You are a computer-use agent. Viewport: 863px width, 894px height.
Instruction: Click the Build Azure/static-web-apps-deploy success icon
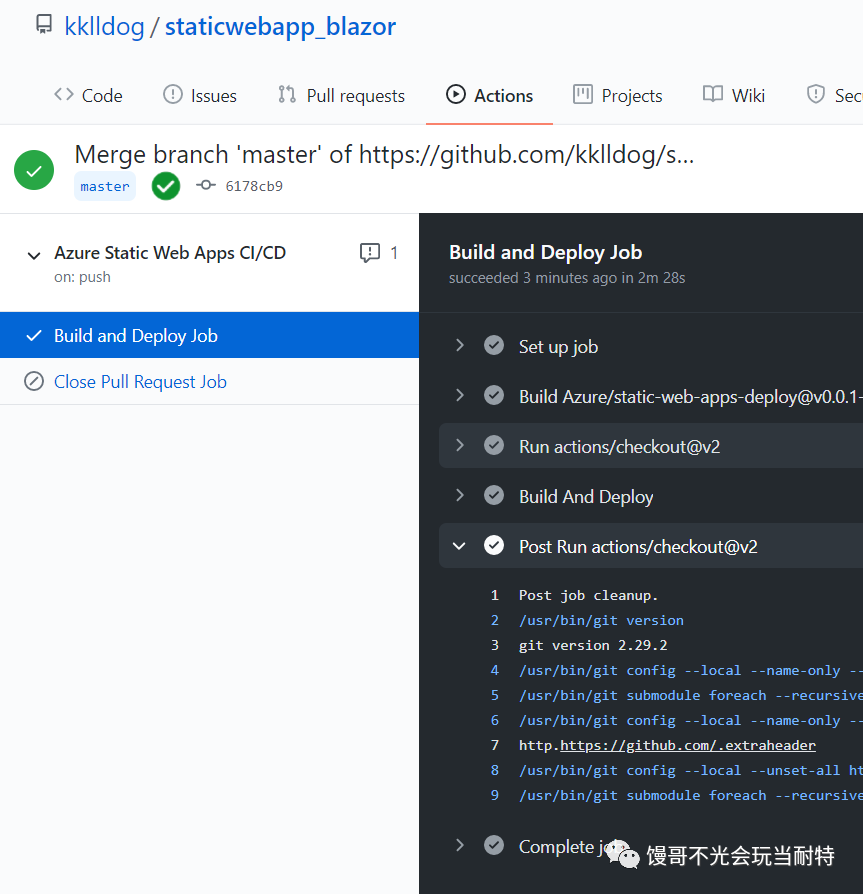[494, 395]
